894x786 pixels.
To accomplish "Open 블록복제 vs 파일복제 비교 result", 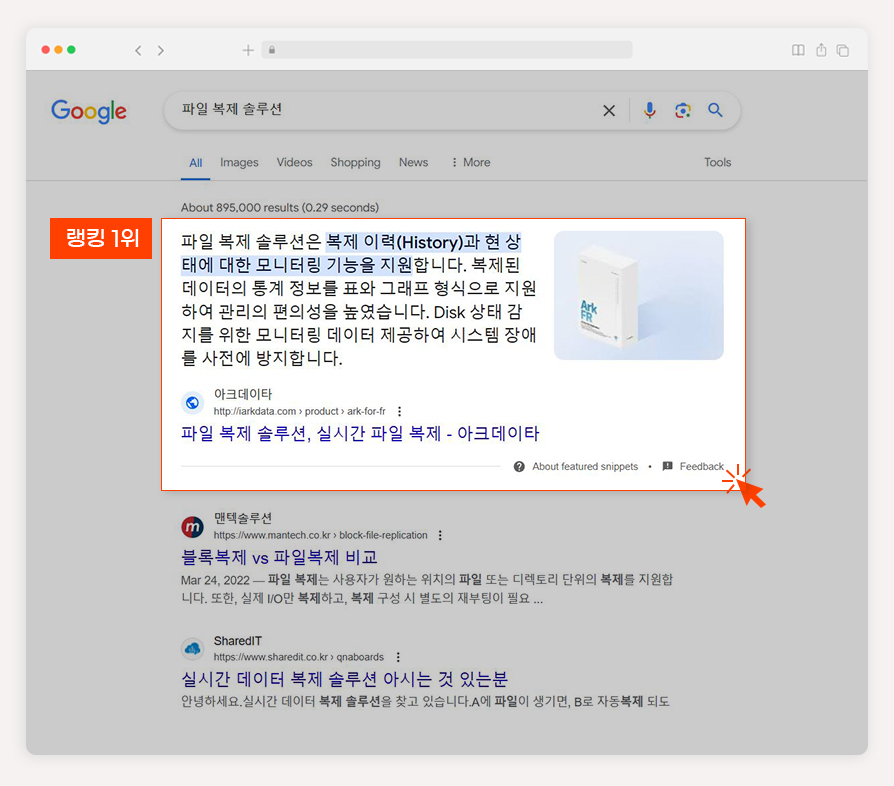I will point(279,557).
